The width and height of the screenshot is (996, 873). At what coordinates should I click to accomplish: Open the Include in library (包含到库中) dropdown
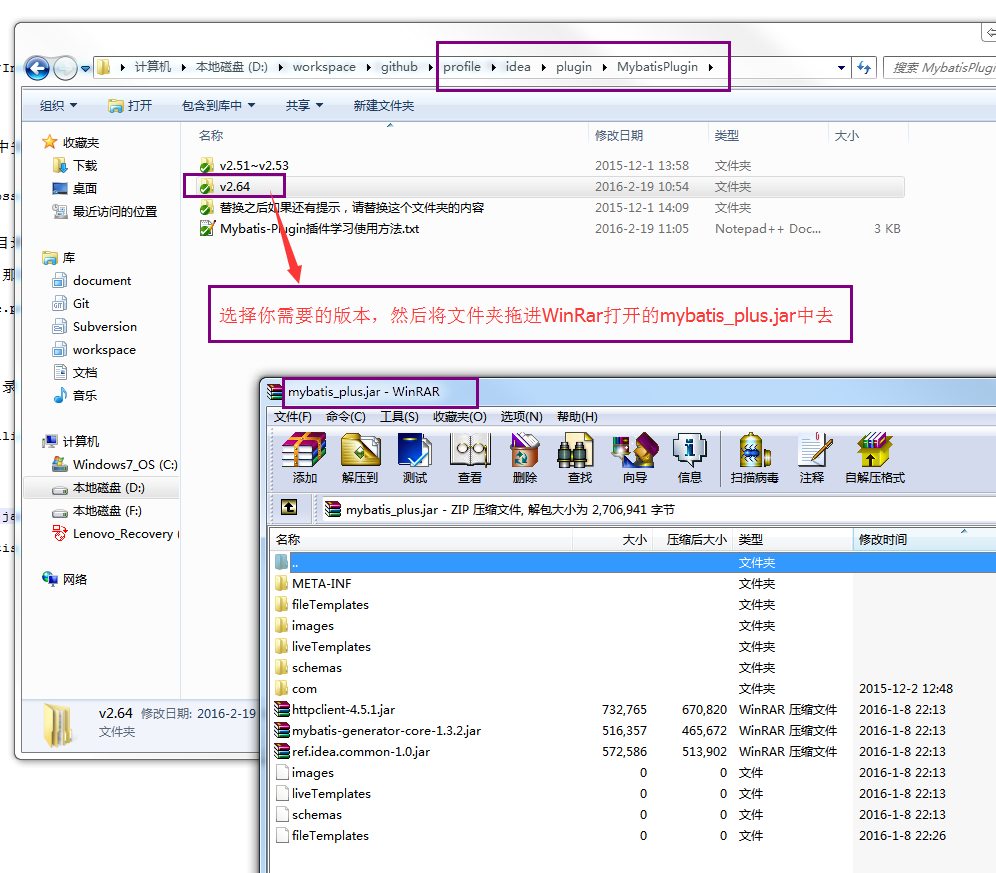click(x=218, y=105)
